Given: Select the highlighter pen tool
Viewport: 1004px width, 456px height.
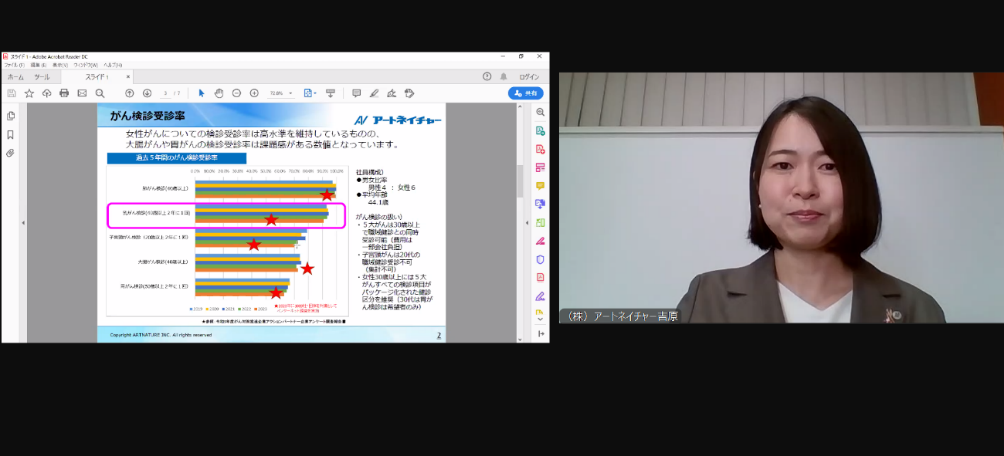Looking at the screenshot, I should pyautogui.click(x=374, y=93).
